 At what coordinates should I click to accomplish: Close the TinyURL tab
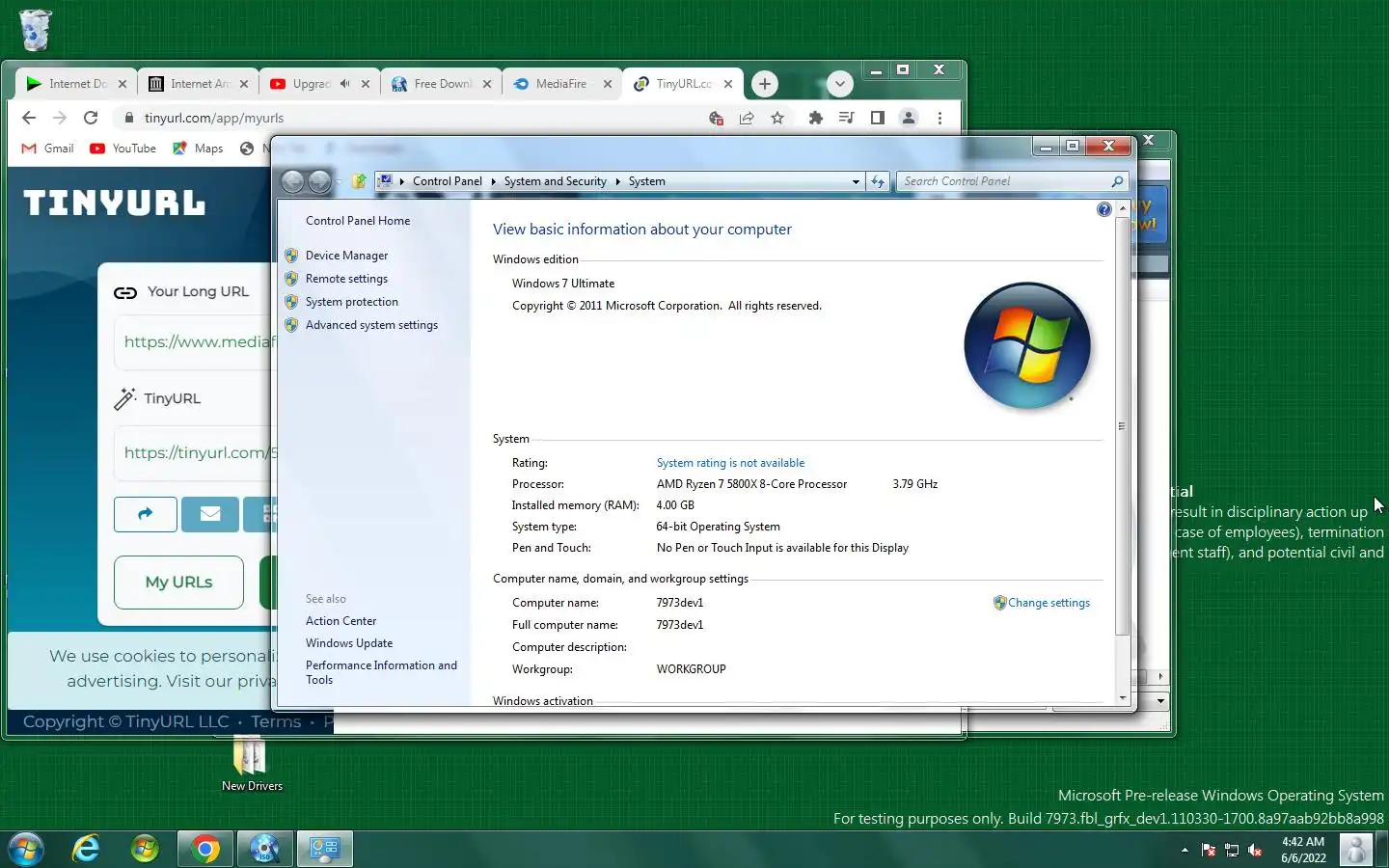coord(728,84)
